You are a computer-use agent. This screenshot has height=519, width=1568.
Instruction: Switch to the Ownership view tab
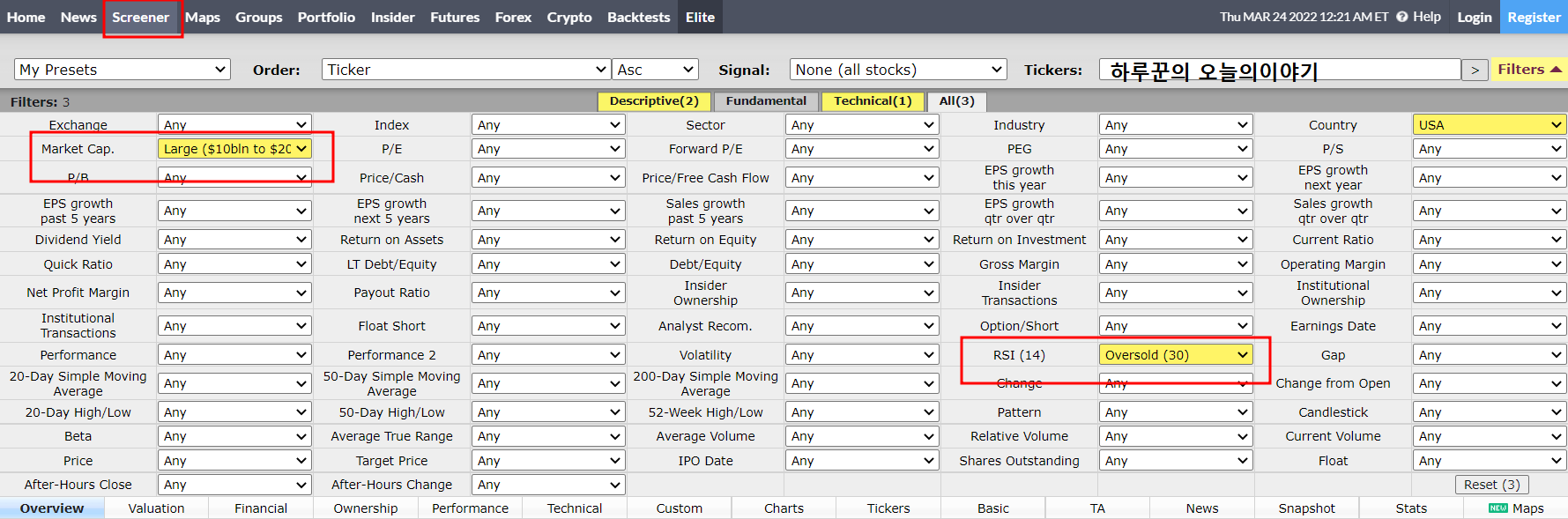tap(366, 508)
